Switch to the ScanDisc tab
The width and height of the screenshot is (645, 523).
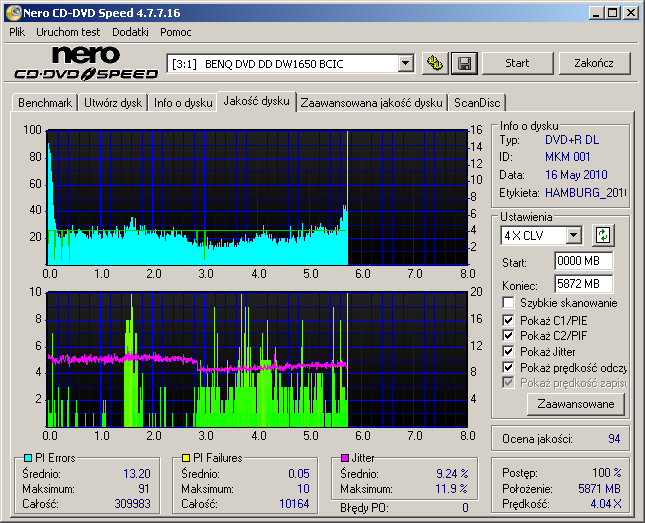point(477,103)
